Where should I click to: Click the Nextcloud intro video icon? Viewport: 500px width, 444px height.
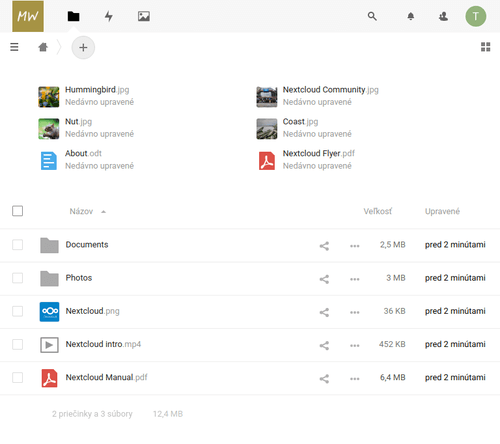point(49,345)
